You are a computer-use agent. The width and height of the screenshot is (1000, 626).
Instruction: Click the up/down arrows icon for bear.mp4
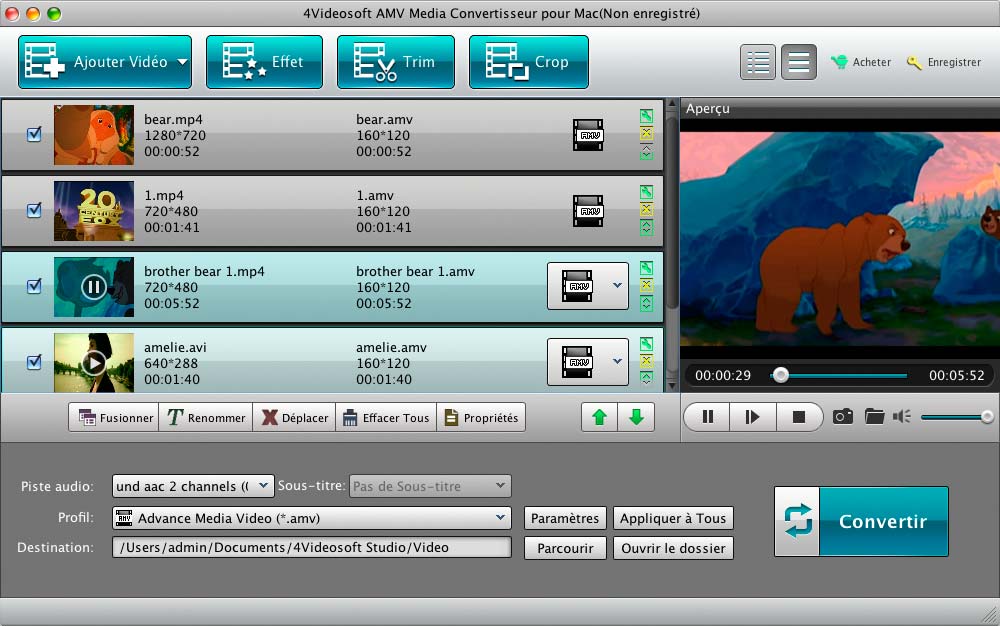click(x=646, y=152)
